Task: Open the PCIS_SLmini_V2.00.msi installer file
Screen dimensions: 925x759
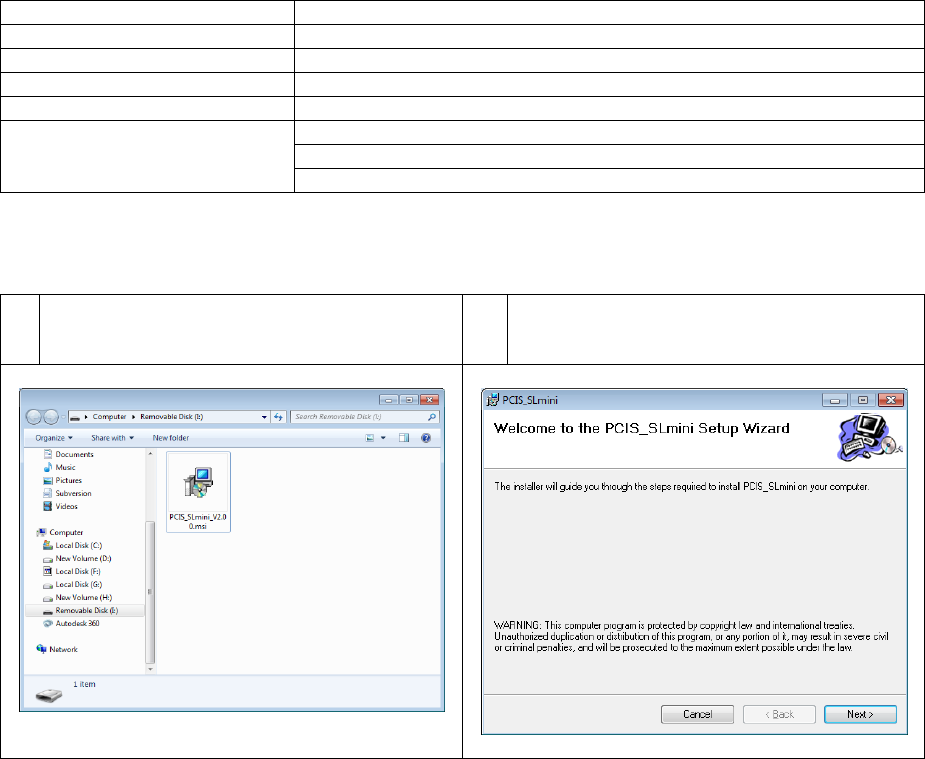Action: tap(198, 492)
